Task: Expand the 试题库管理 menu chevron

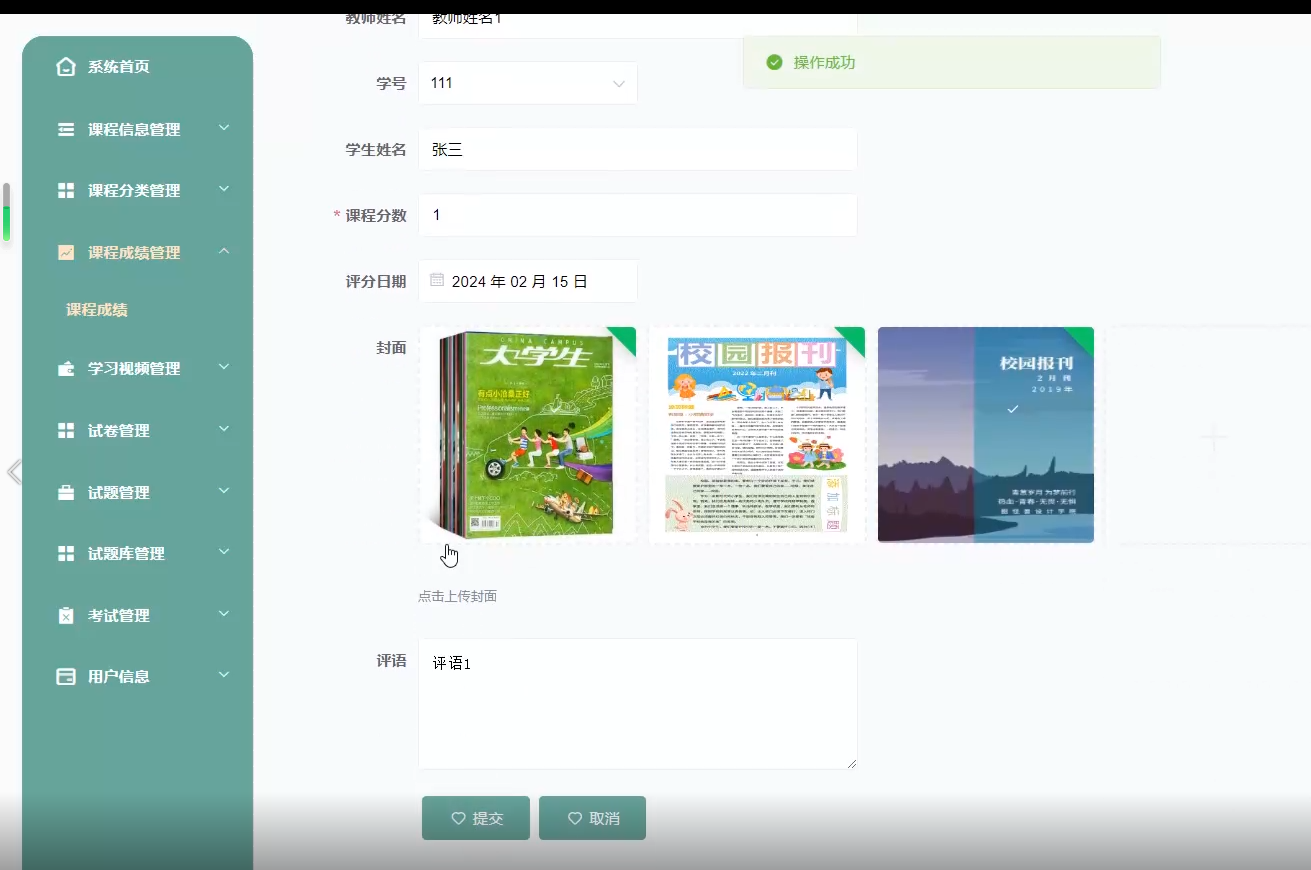Action: tap(224, 553)
